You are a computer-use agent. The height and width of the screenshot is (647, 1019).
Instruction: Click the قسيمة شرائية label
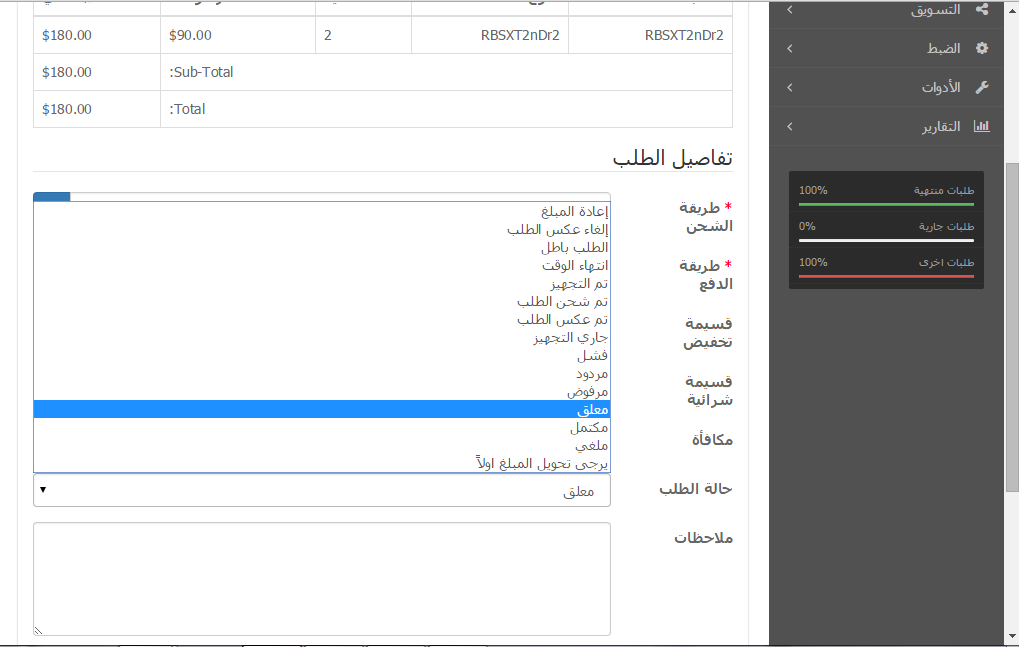click(709, 390)
